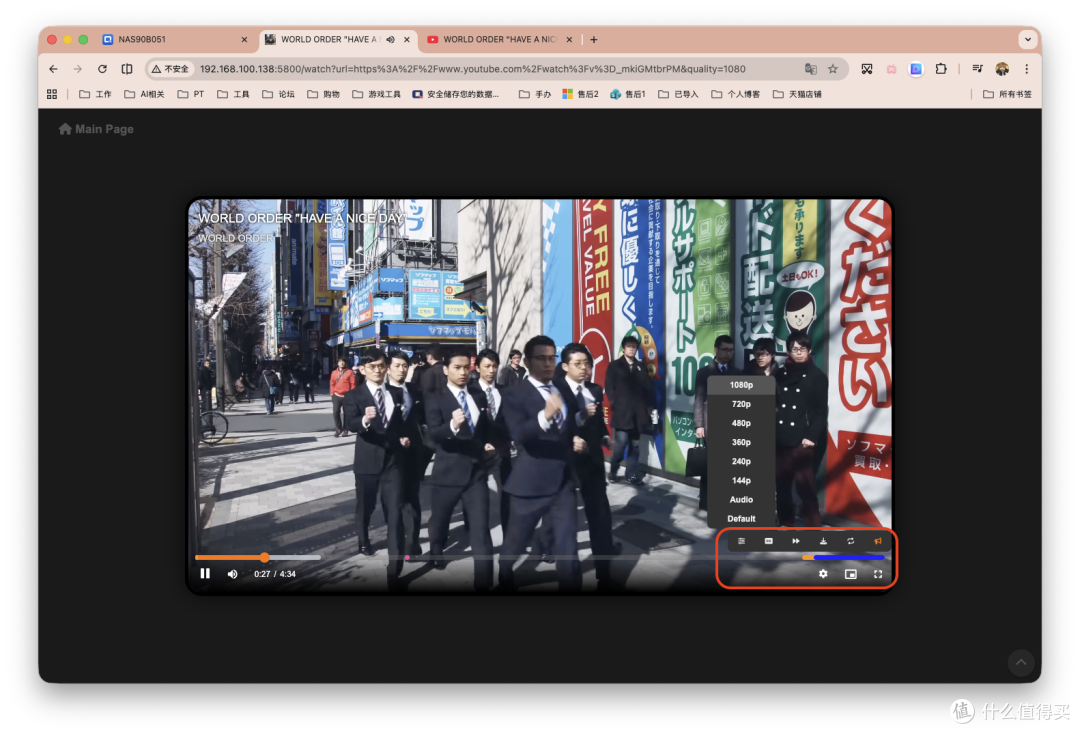
Task: Open the PT bookmark folder
Action: (191, 94)
